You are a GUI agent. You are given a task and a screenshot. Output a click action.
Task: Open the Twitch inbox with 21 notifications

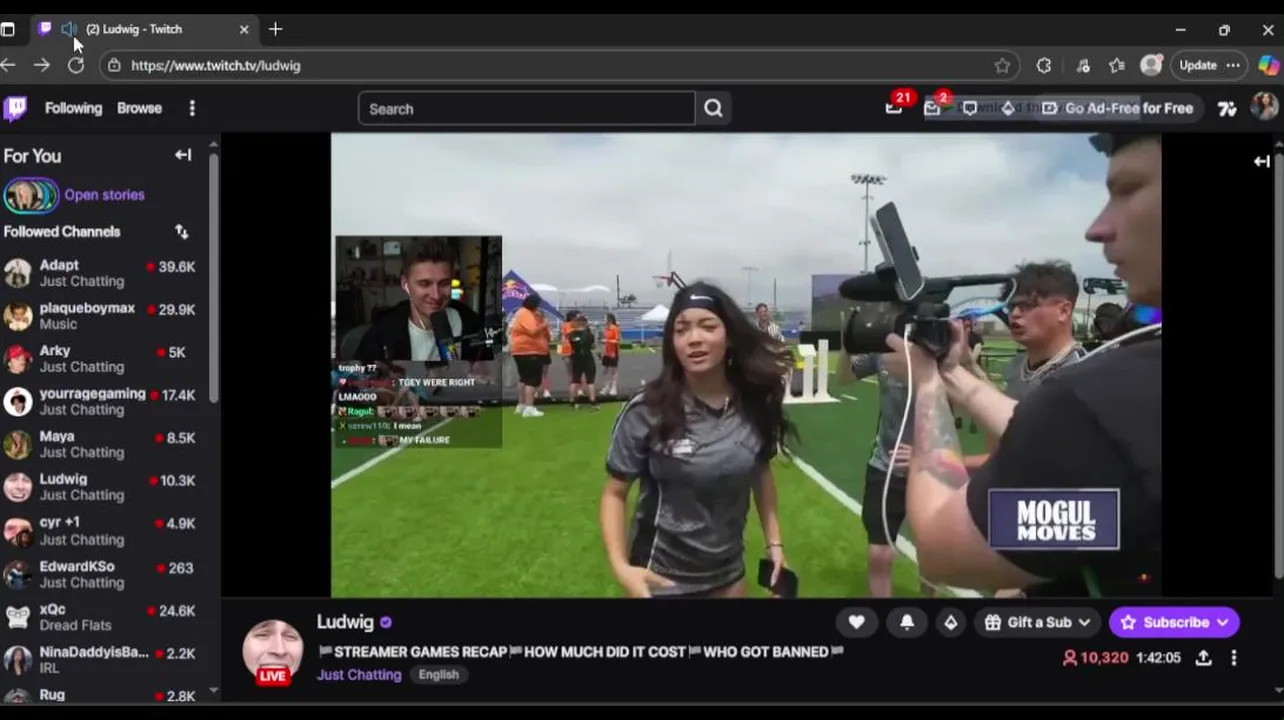894,108
